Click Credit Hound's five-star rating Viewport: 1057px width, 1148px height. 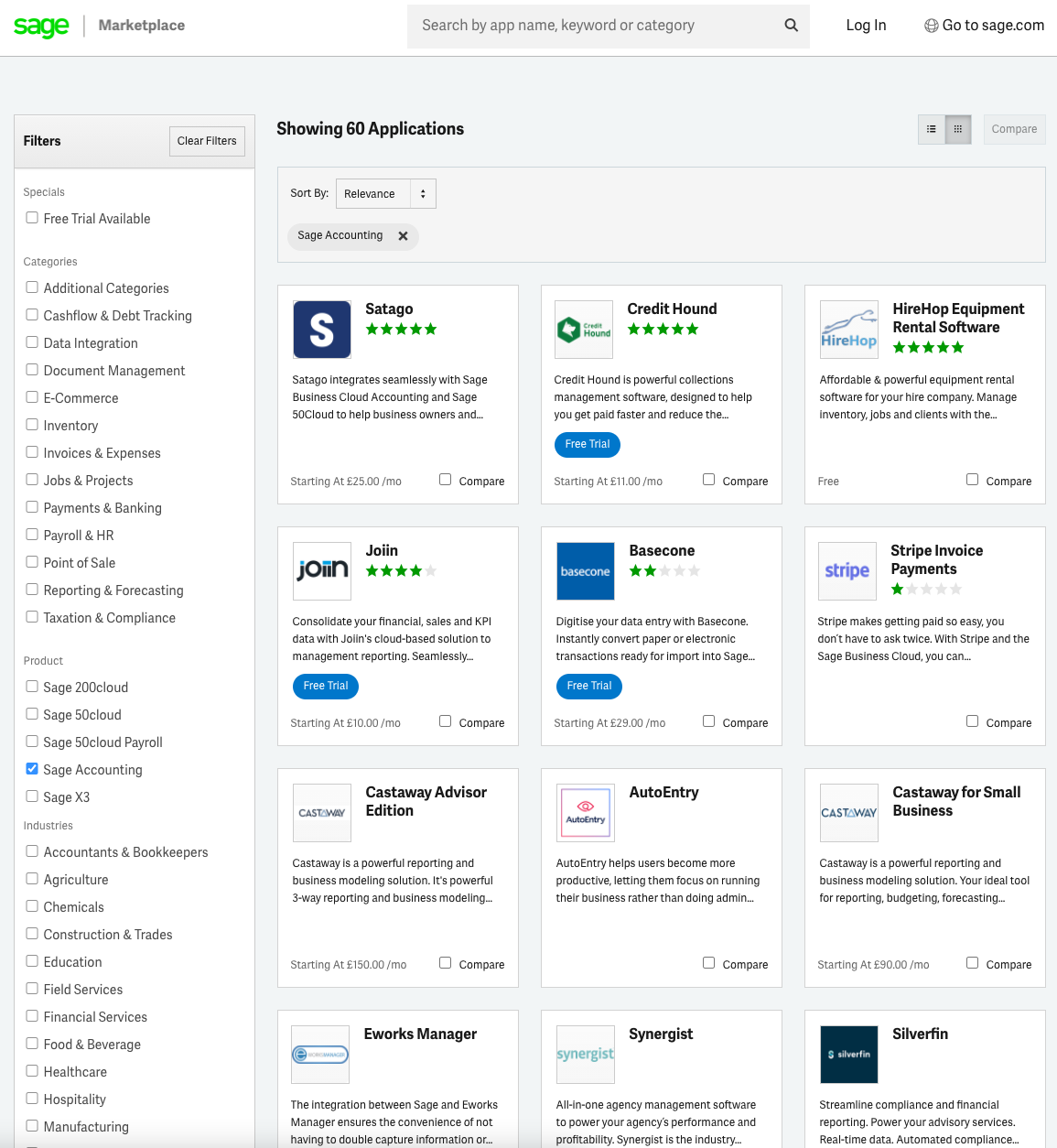663,330
